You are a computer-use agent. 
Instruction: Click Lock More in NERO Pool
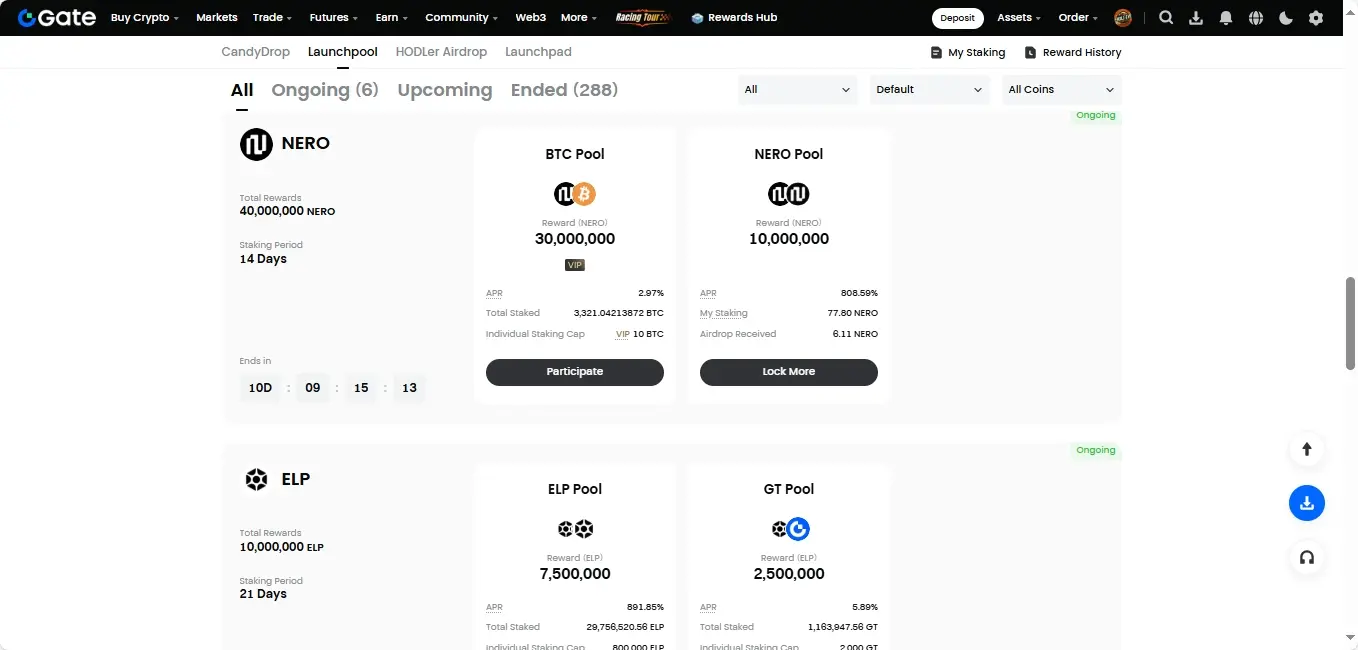[789, 372]
